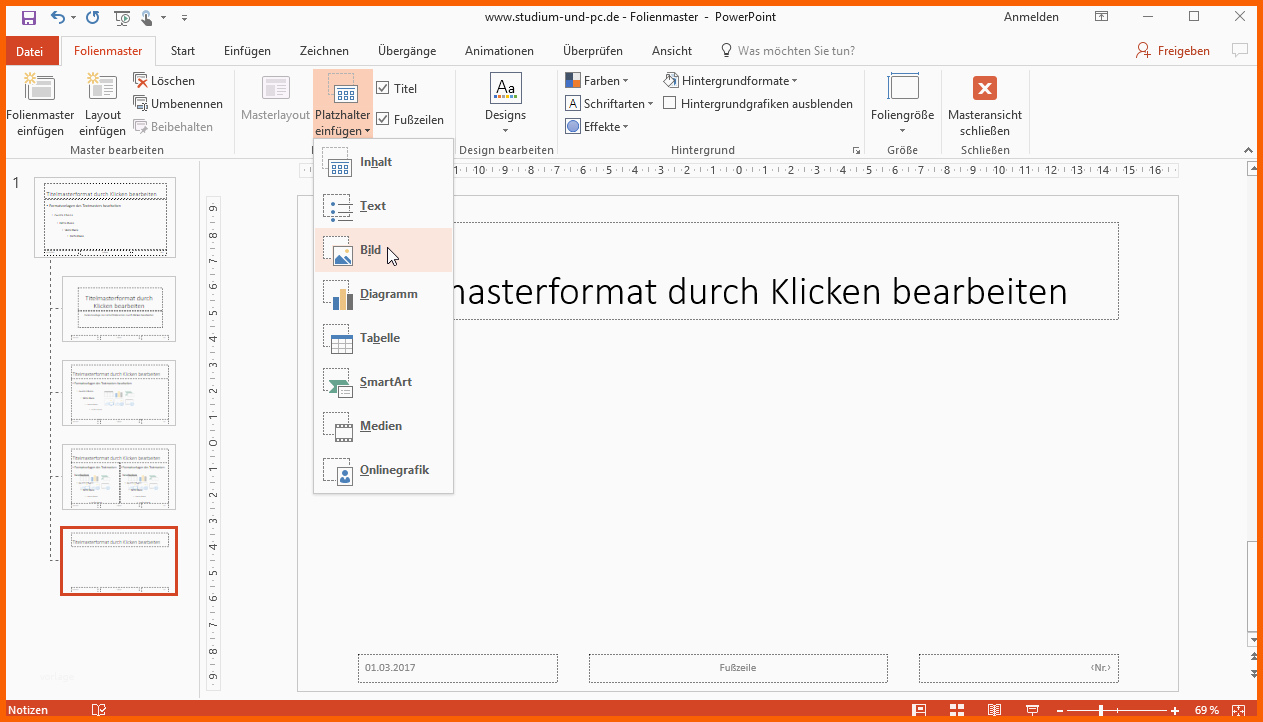Uncheck the Fußzeilen checkbox
This screenshot has height=722, width=1263.
(383, 119)
